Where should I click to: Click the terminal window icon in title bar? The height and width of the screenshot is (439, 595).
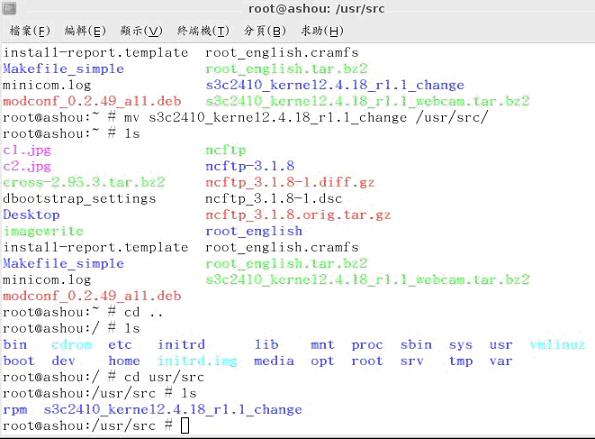coord(9,8)
